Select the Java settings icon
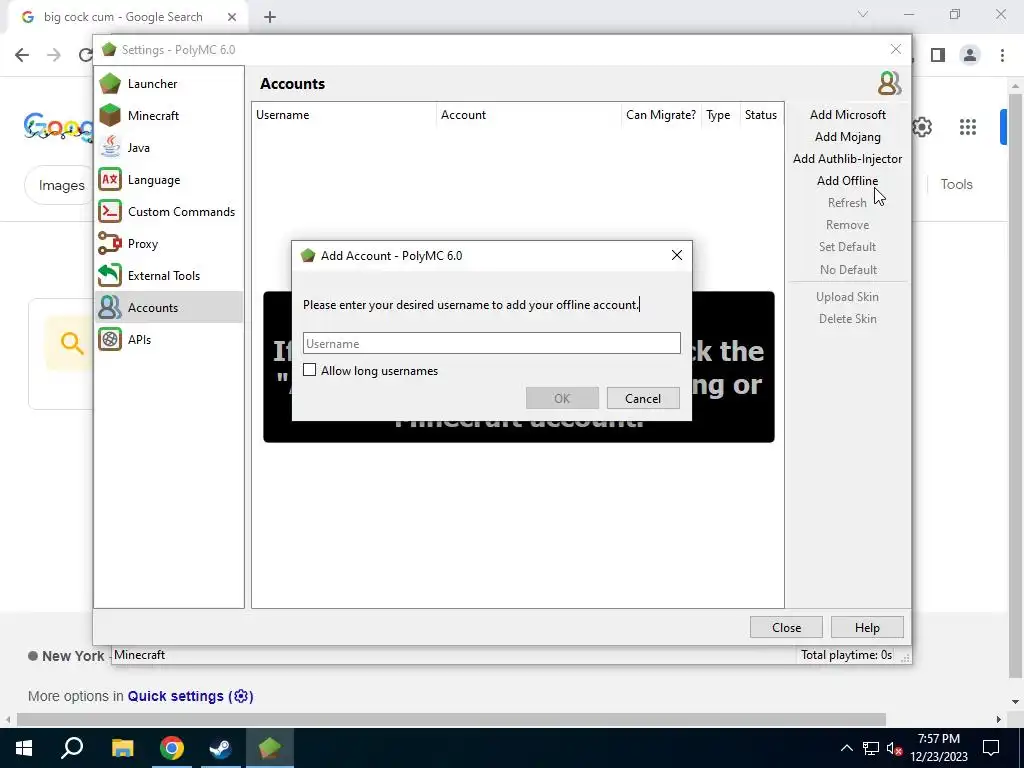This screenshot has width=1024, height=768. click(110, 148)
